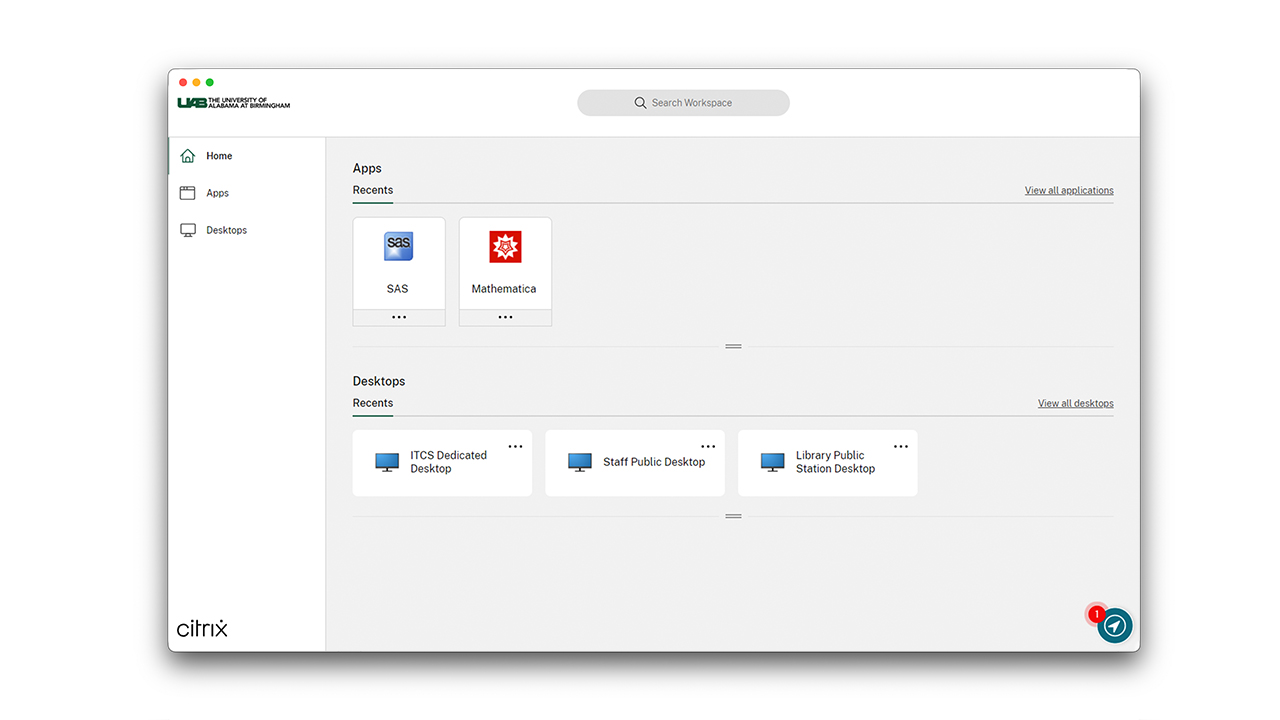
Task: Collapse the Apps section using the handle
Action: [733, 346]
